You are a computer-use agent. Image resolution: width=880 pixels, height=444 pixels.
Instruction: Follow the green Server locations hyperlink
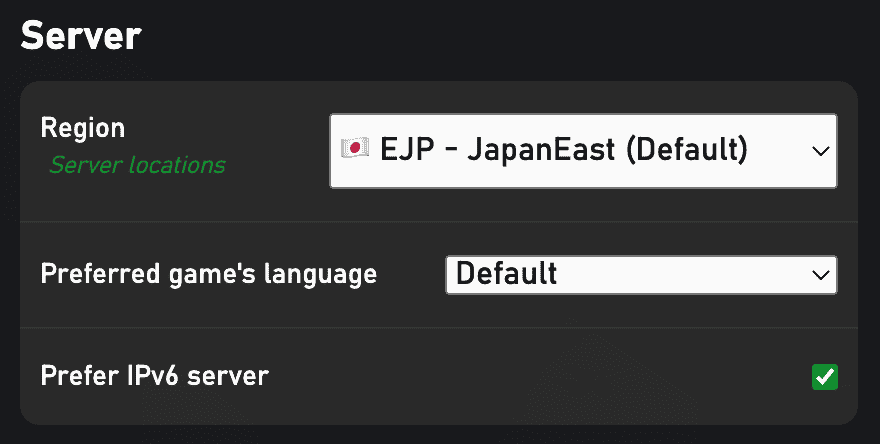(138, 165)
